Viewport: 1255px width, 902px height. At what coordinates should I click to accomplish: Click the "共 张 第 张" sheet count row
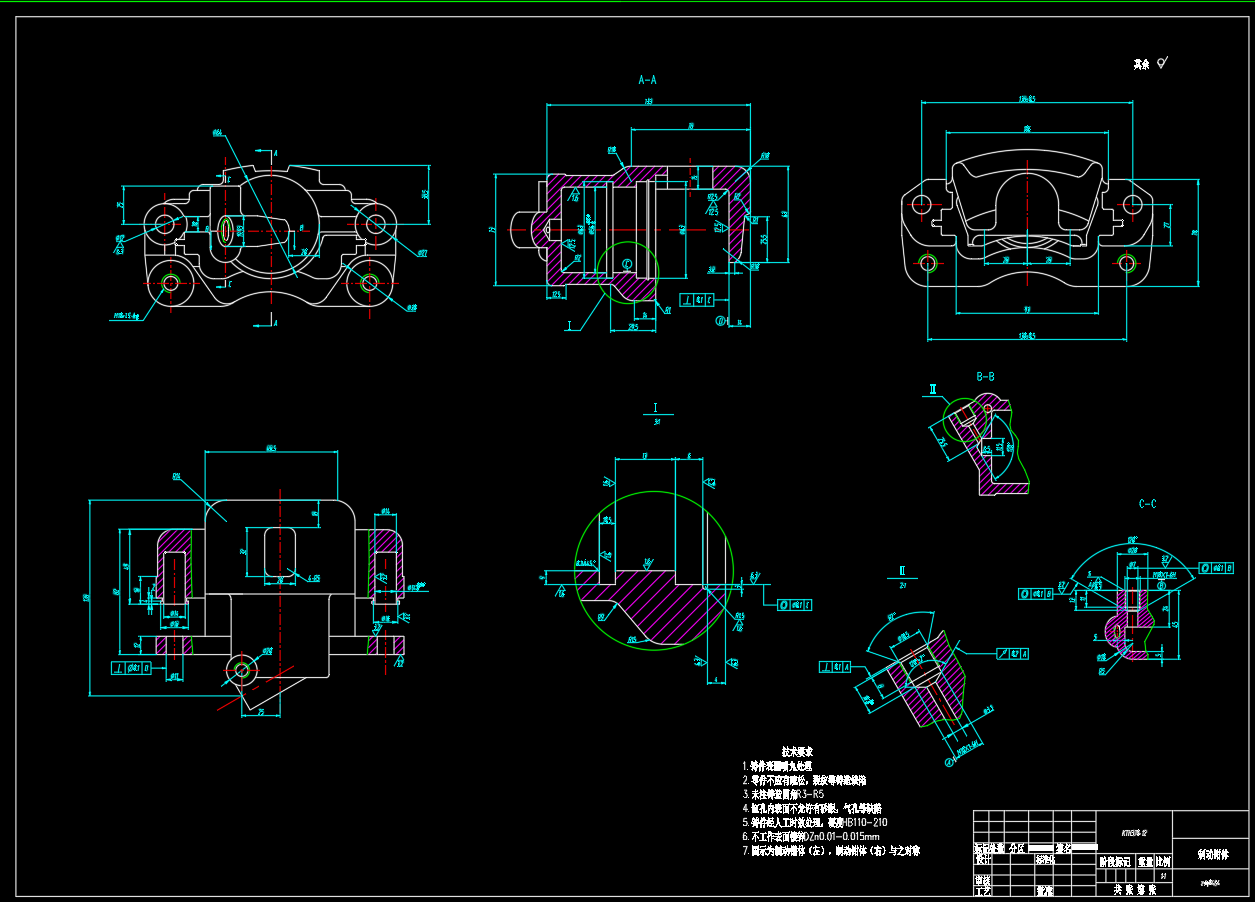click(x=1134, y=888)
